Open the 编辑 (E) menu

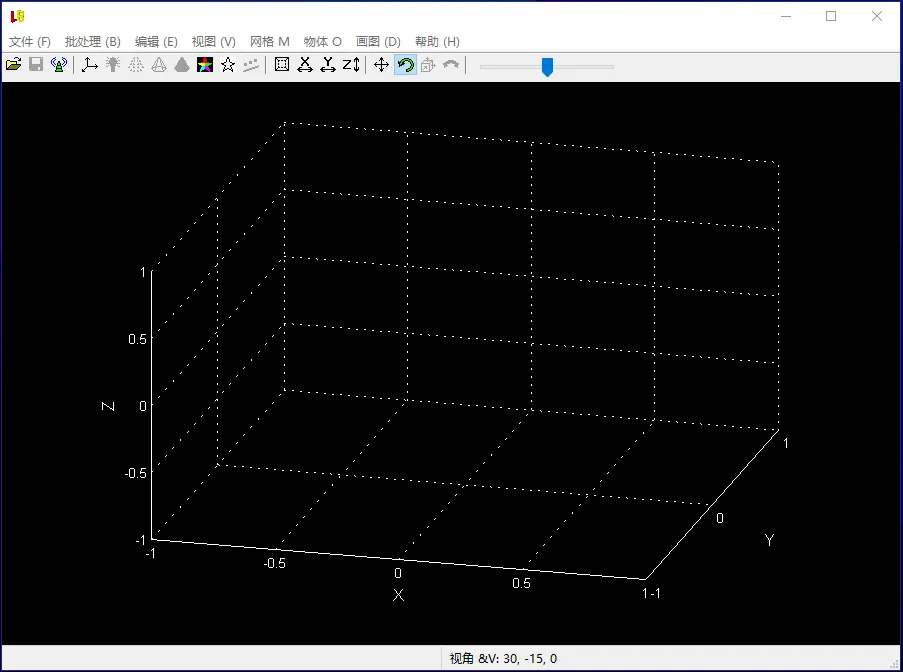pos(156,41)
